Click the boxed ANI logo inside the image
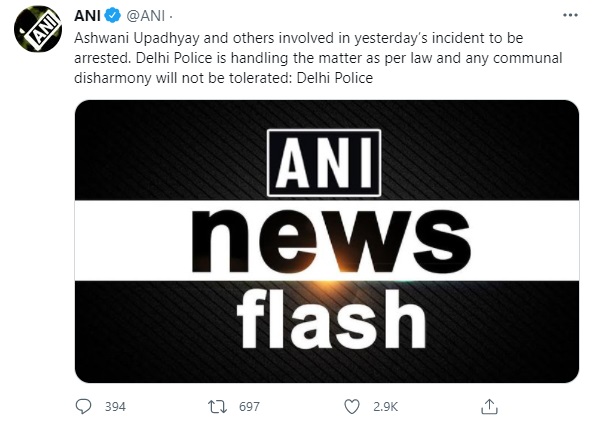The width and height of the screenshot is (593, 422). click(x=324, y=163)
